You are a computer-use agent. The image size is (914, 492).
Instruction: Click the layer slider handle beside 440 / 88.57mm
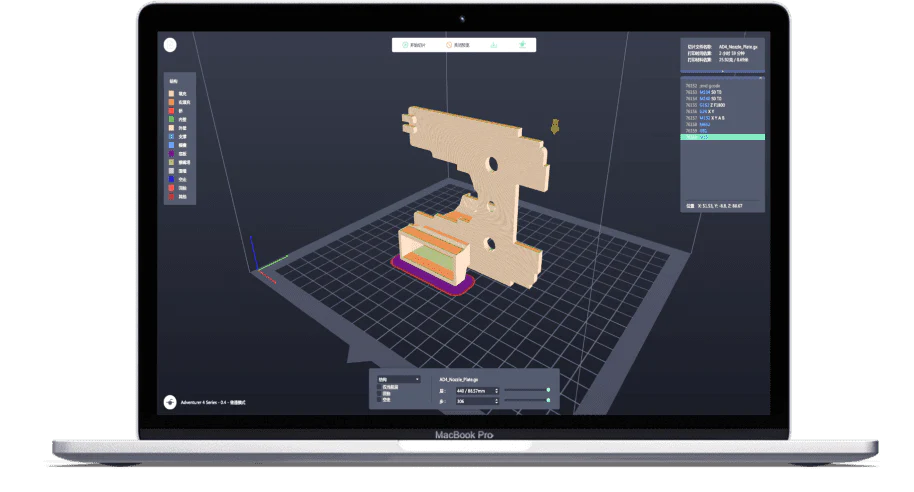(549, 390)
